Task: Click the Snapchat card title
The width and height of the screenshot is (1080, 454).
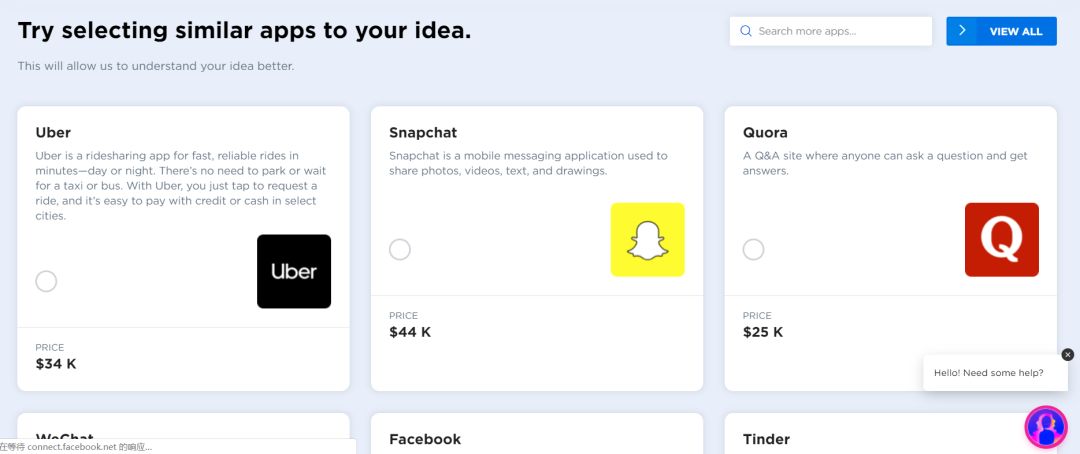Action: 422,132
